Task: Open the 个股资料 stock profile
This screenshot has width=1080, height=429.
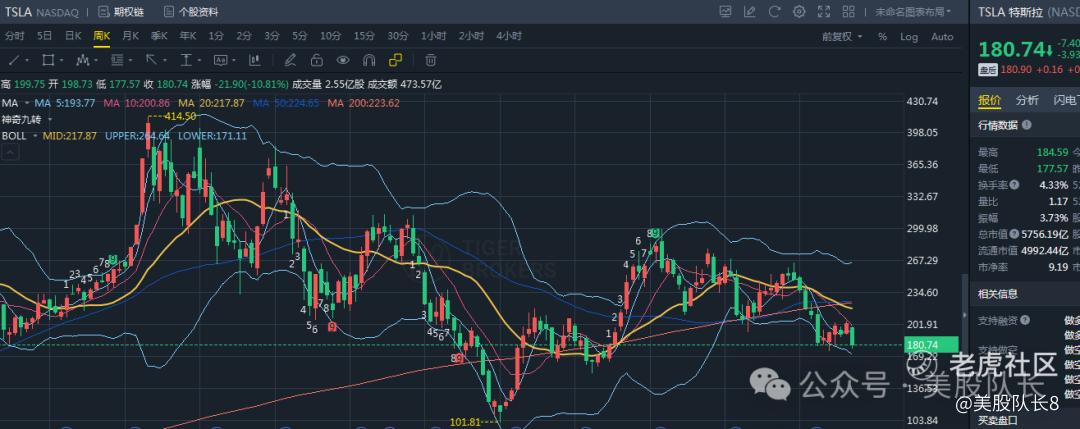Action: [x=191, y=12]
